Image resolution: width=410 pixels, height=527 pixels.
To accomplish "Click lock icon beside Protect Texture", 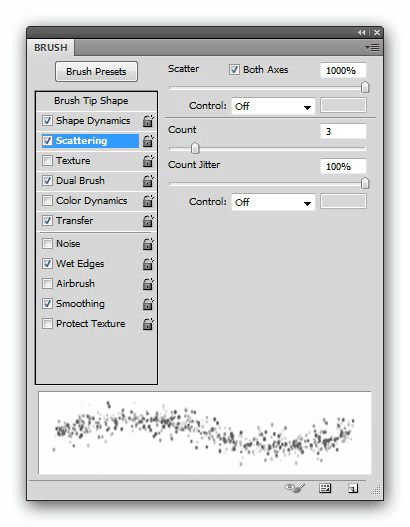I will point(148,324).
